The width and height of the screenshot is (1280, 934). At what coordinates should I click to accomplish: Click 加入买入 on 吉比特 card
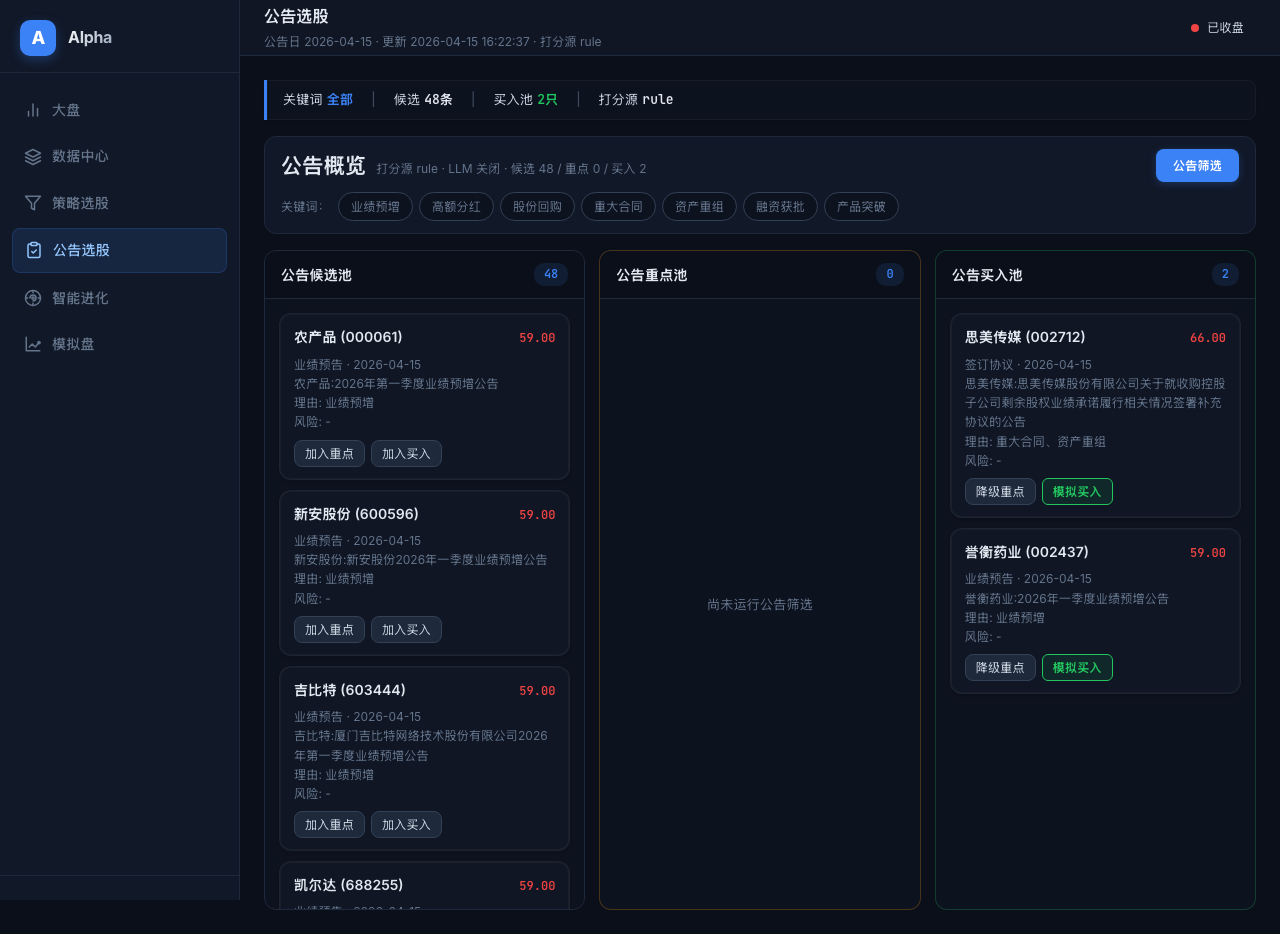406,824
